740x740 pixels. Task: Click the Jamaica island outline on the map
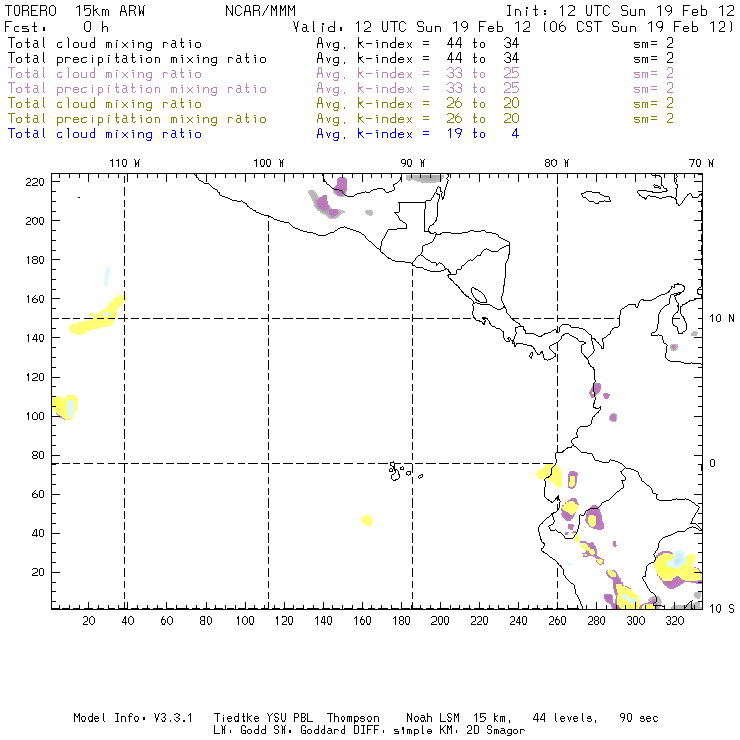click(596, 197)
